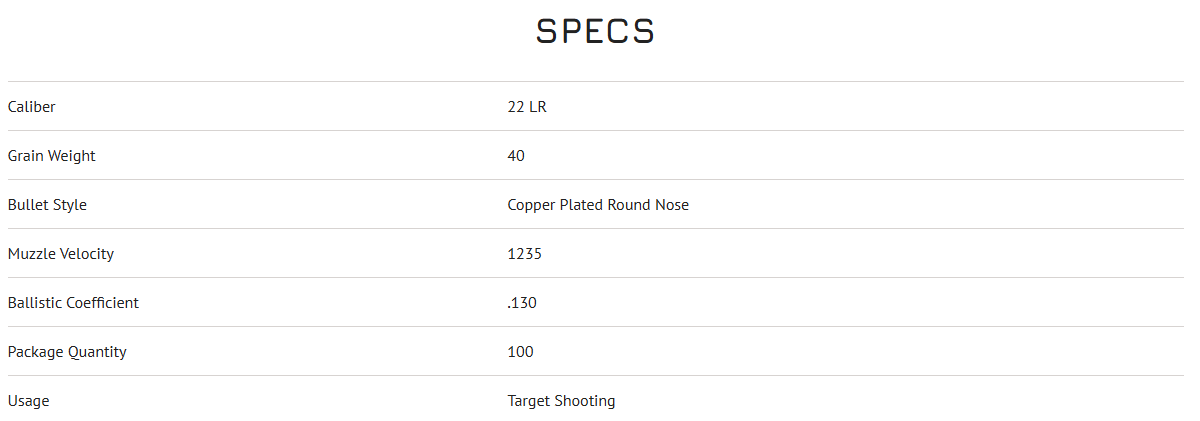Click the Muzzle Velocity label
This screenshot has height=421, width=1200.
coord(61,254)
